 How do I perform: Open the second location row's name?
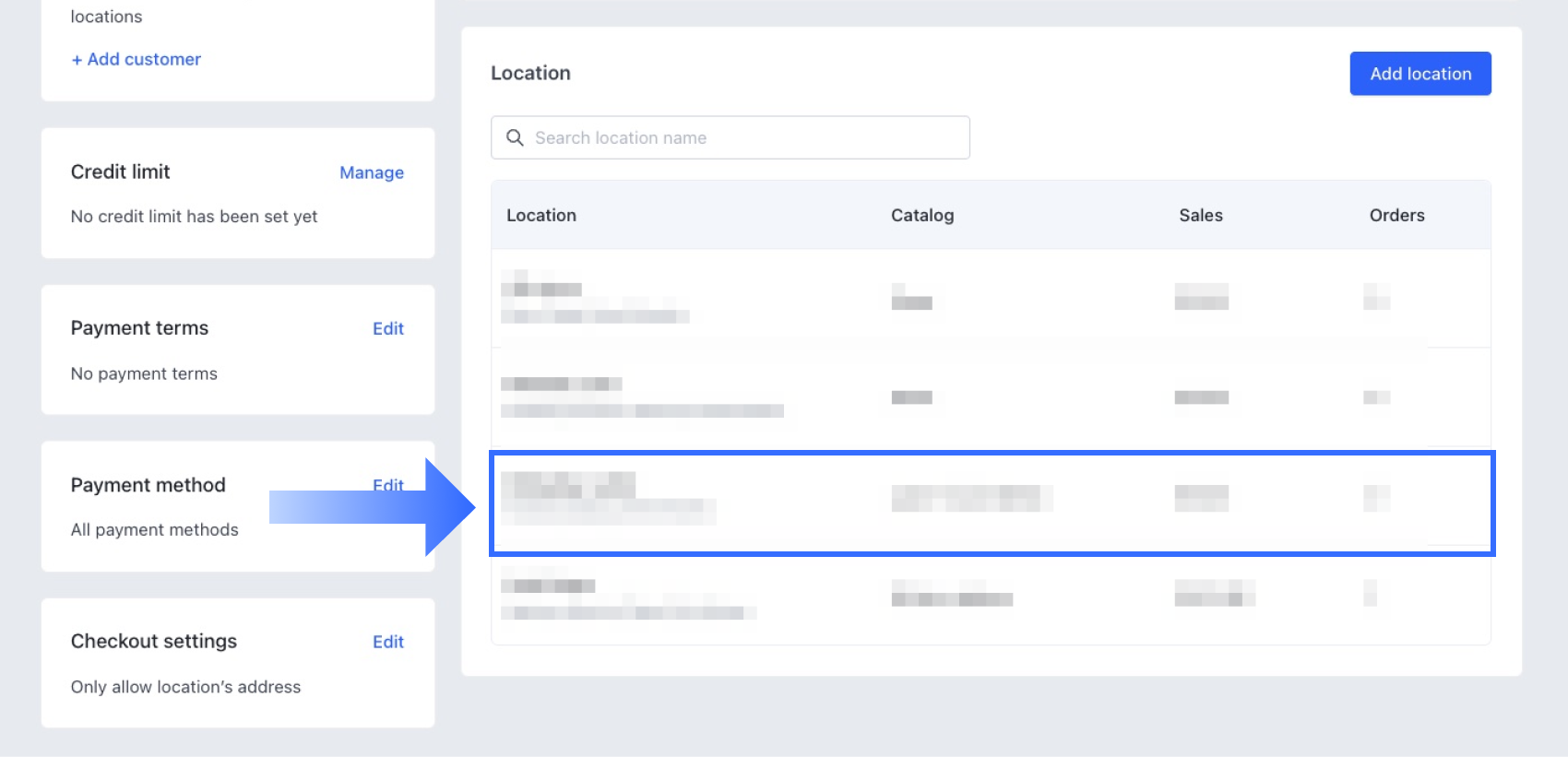(561, 384)
